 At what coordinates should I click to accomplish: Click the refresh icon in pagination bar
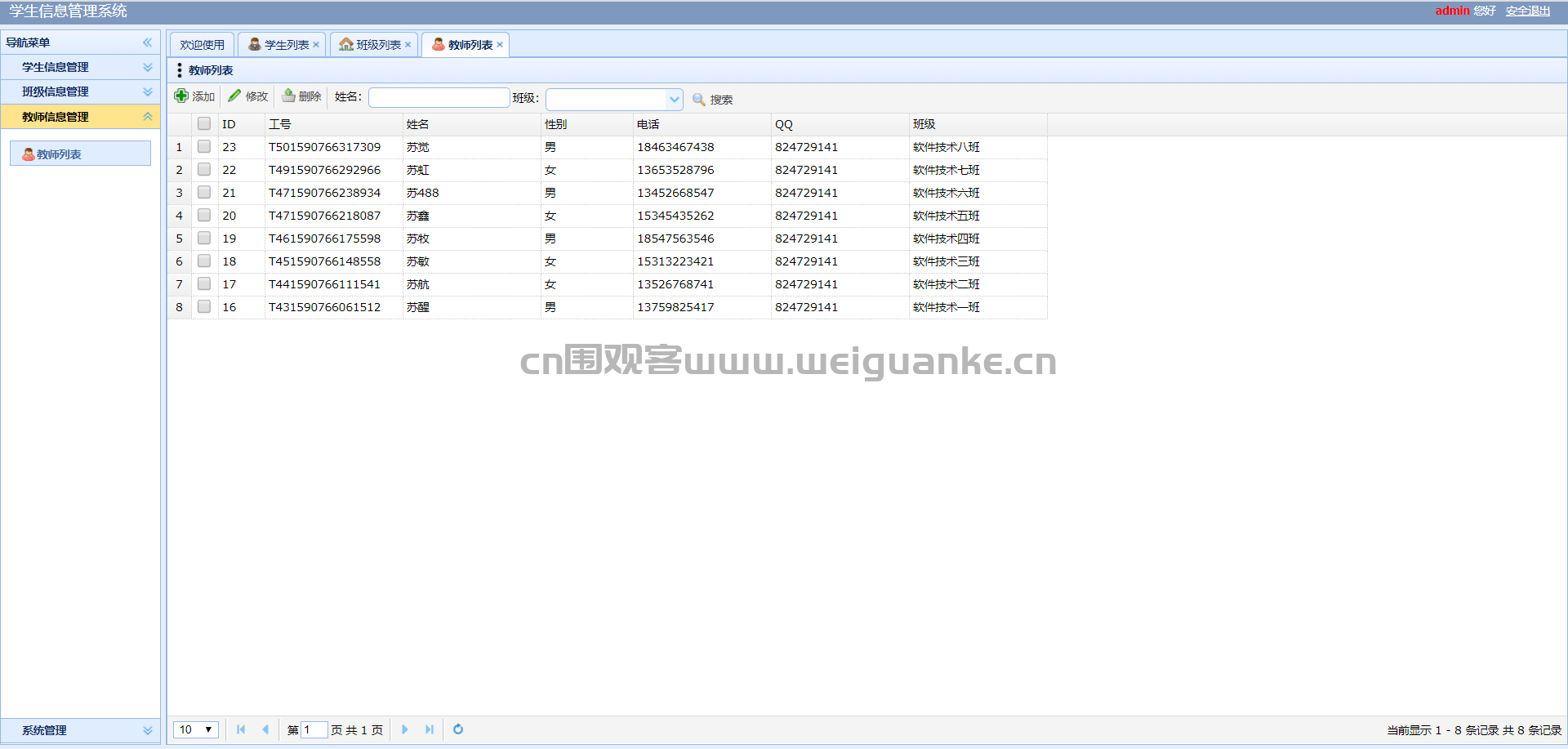(458, 729)
